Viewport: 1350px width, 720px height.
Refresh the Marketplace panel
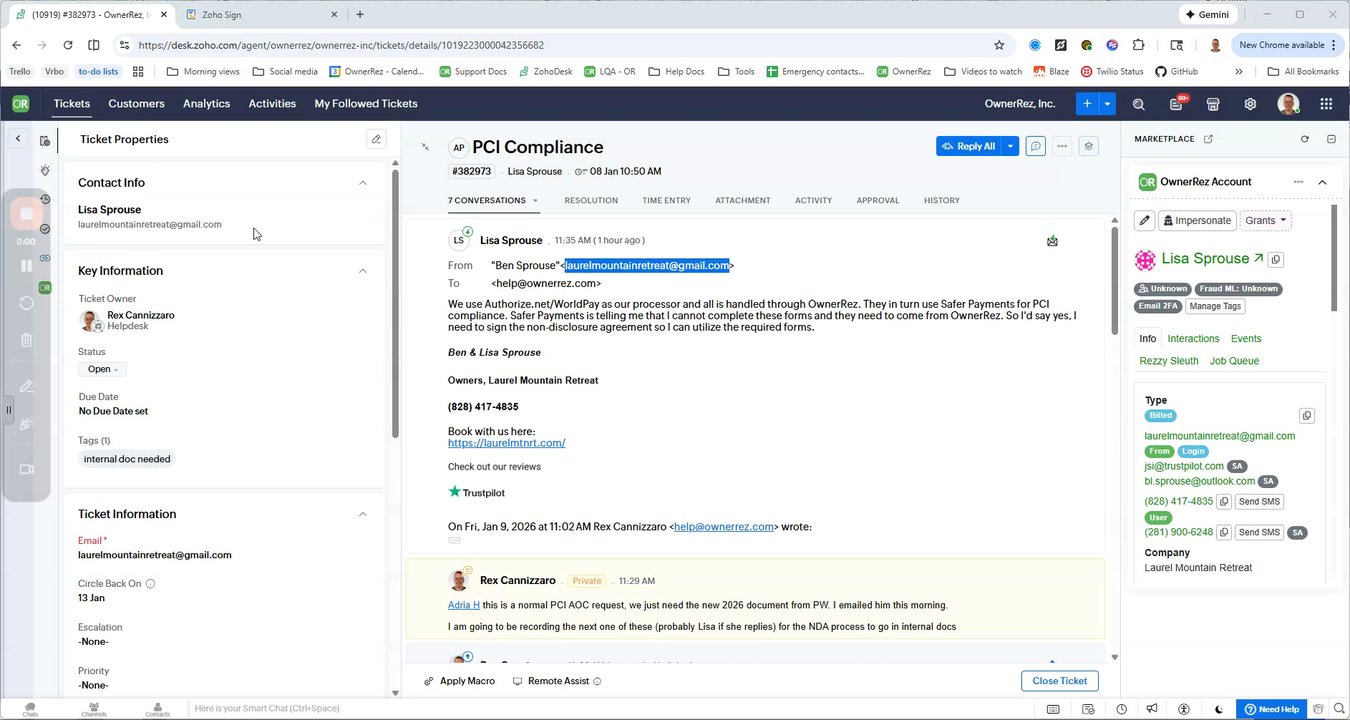(1305, 139)
